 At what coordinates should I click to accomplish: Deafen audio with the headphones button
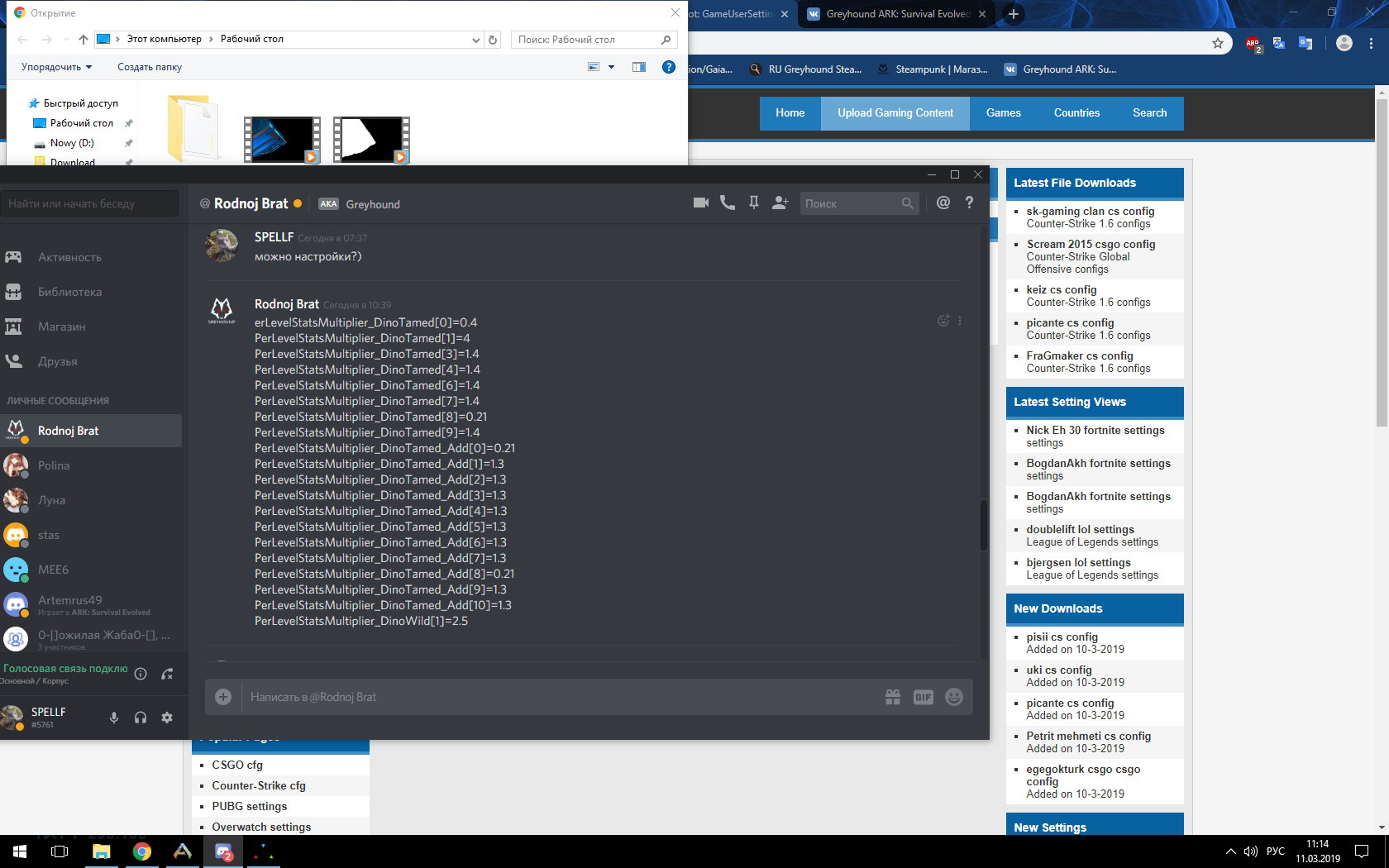(x=141, y=718)
